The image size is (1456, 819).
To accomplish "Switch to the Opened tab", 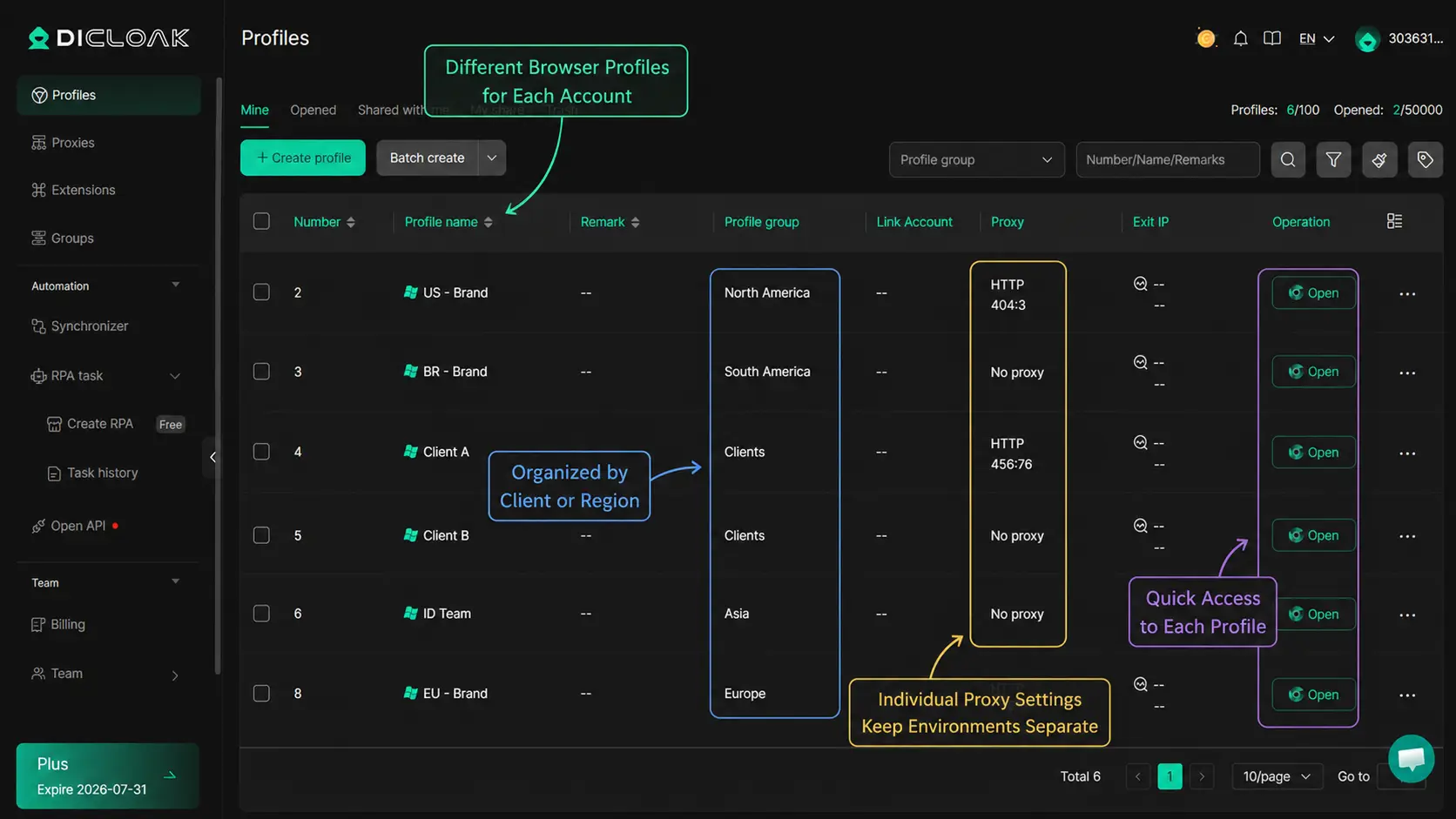I will pos(313,110).
